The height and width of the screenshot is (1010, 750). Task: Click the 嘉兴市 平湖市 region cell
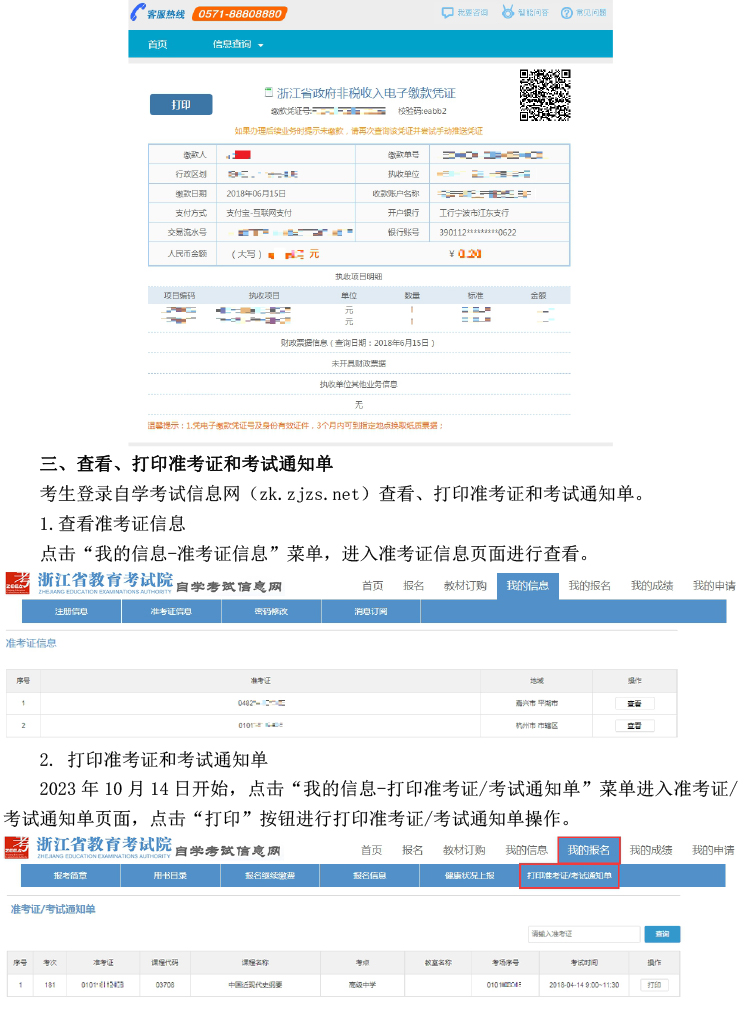click(x=537, y=703)
